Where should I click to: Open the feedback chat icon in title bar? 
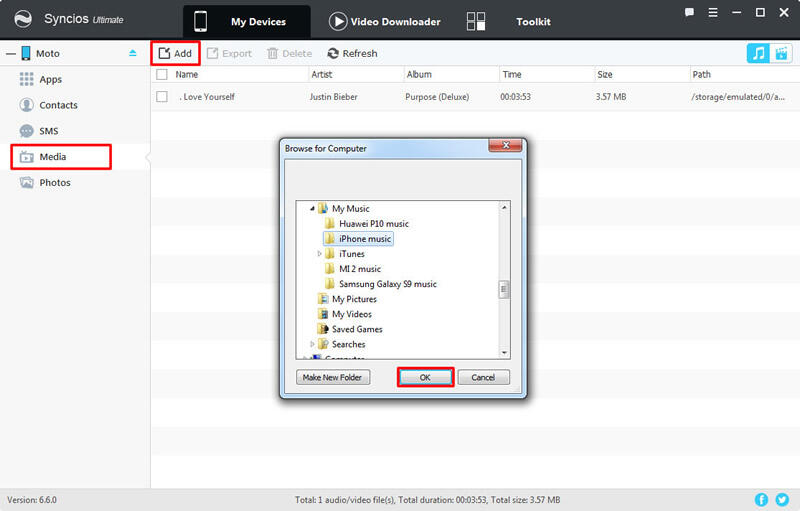click(690, 13)
